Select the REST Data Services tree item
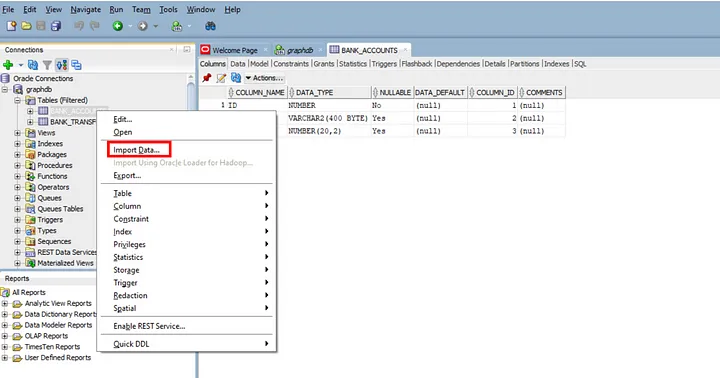Viewport: 720px width, 378px height. (67, 252)
